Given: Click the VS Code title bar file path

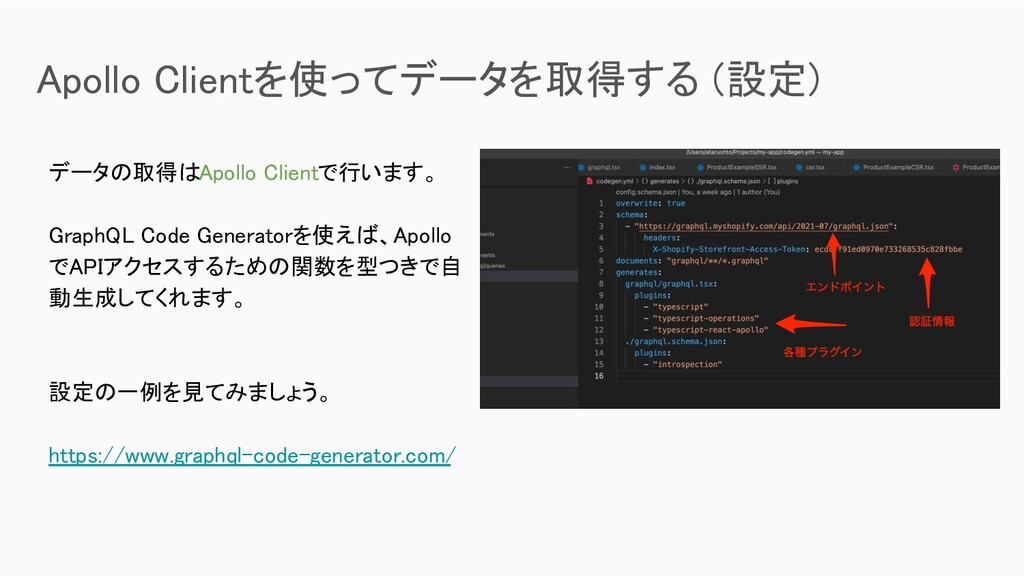Looking at the screenshot, I should pyautogui.click(x=765, y=152).
